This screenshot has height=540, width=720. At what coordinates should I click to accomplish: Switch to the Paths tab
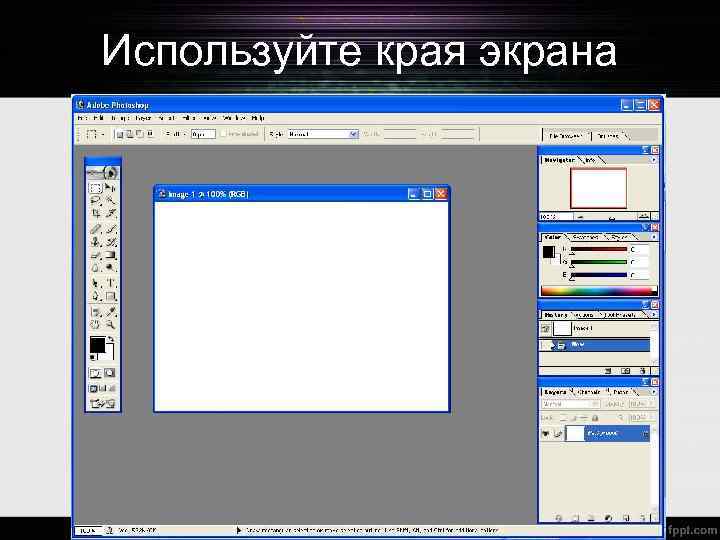tap(621, 392)
